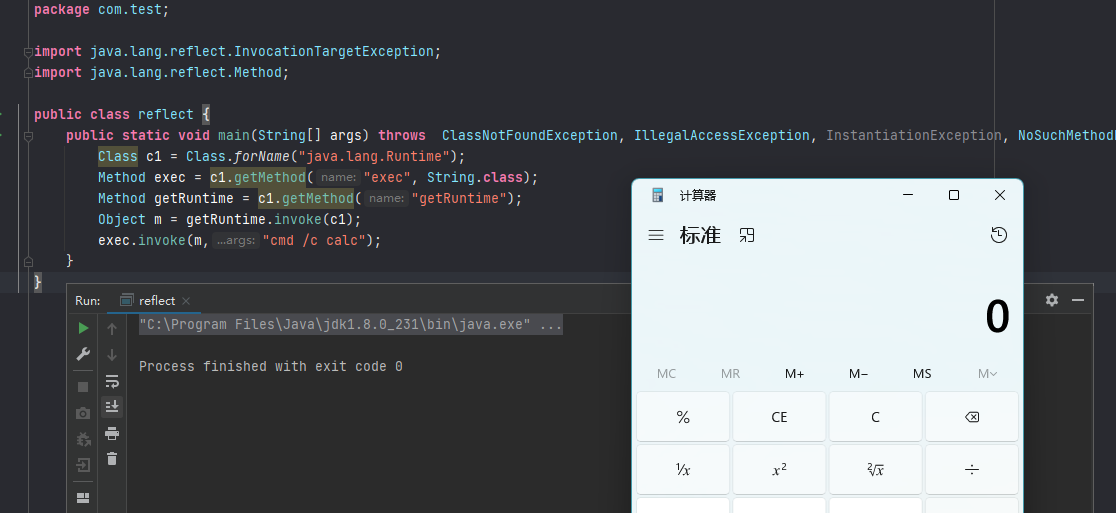Click the stop process square icon
The width and height of the screenshot is (1116, 513).
pyautogui.click(x=83, y=387)
